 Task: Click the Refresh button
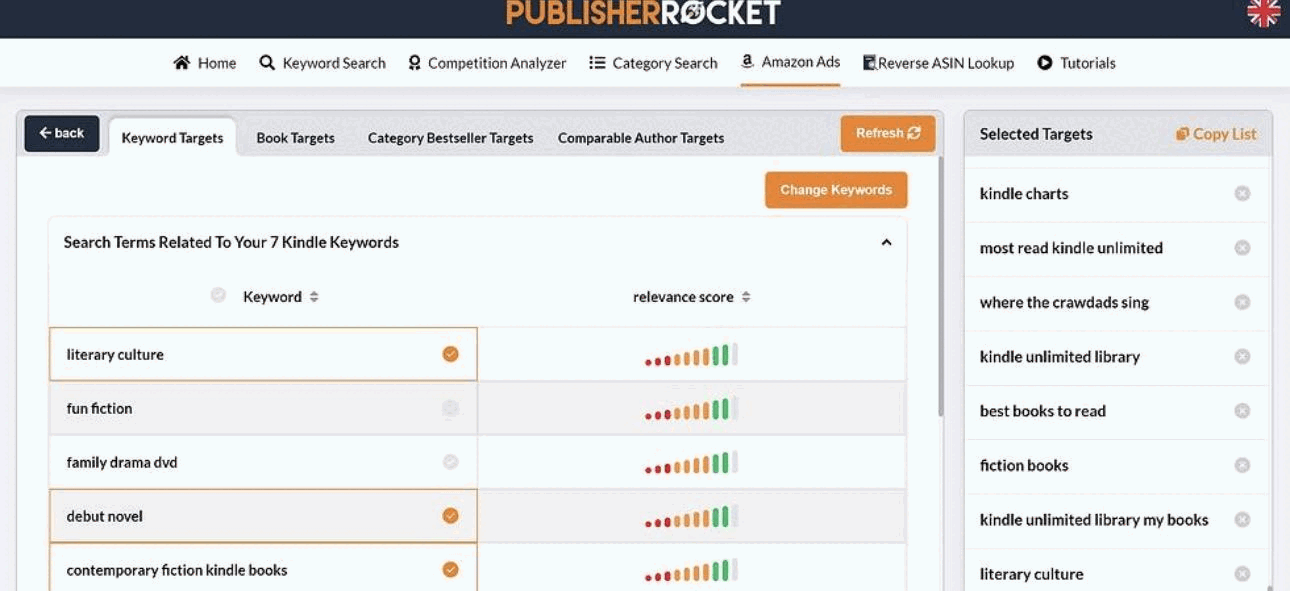coord(888,133)
